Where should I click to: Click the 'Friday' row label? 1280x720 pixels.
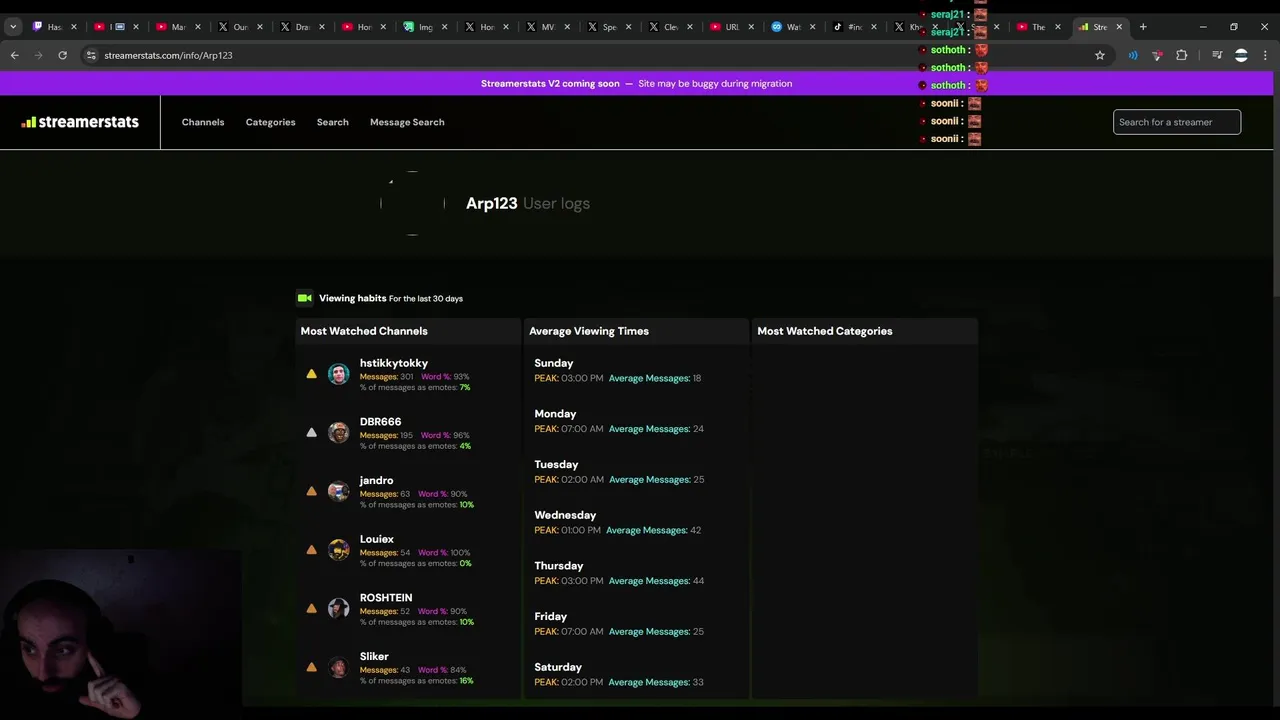click(x=550, y=617)
